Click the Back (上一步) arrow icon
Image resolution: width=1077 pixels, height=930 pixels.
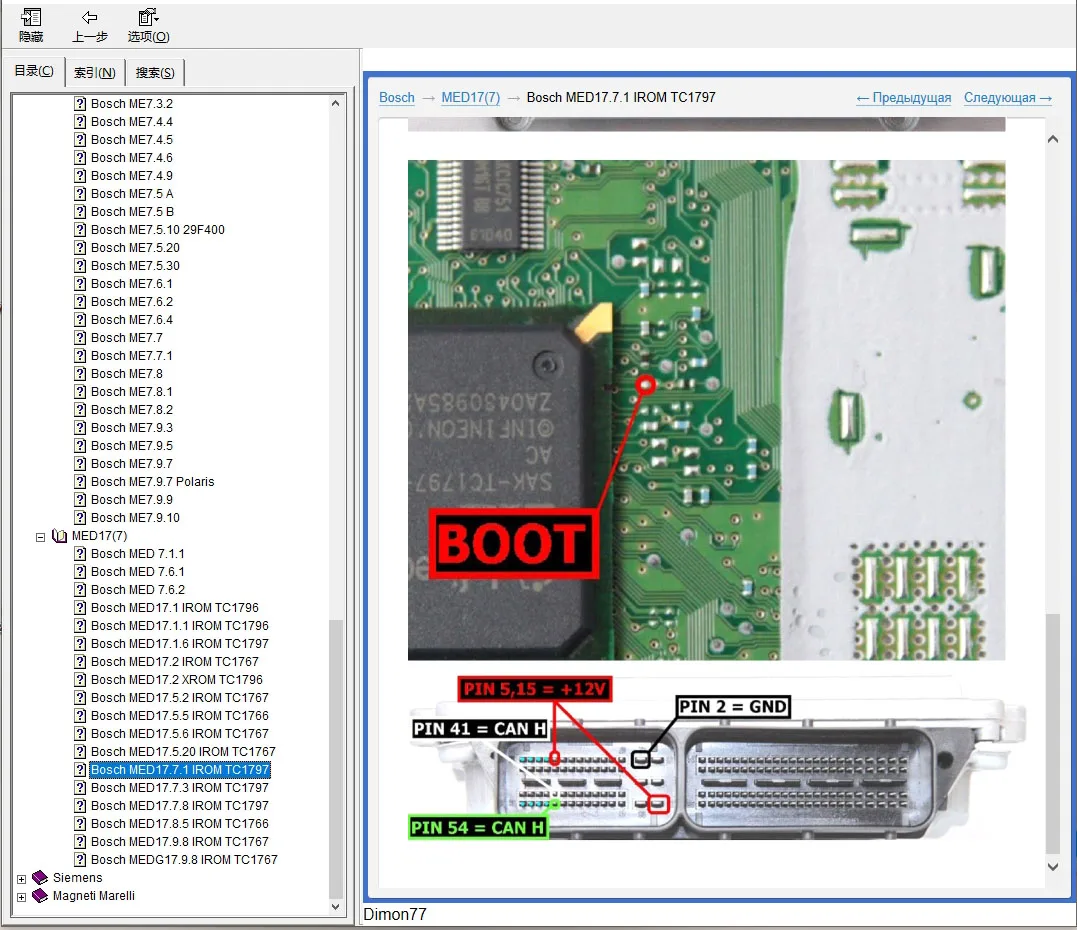89,18
